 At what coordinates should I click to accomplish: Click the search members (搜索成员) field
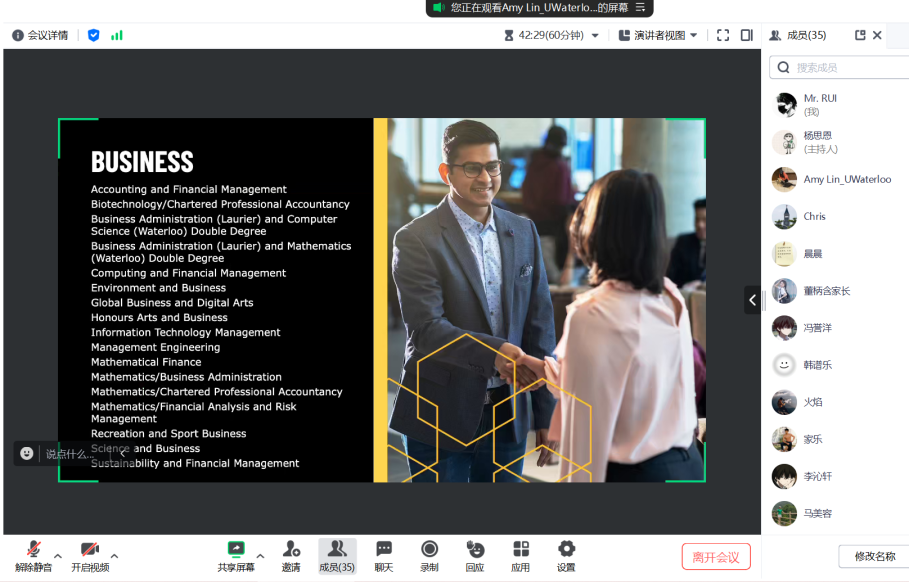point(839,67)
